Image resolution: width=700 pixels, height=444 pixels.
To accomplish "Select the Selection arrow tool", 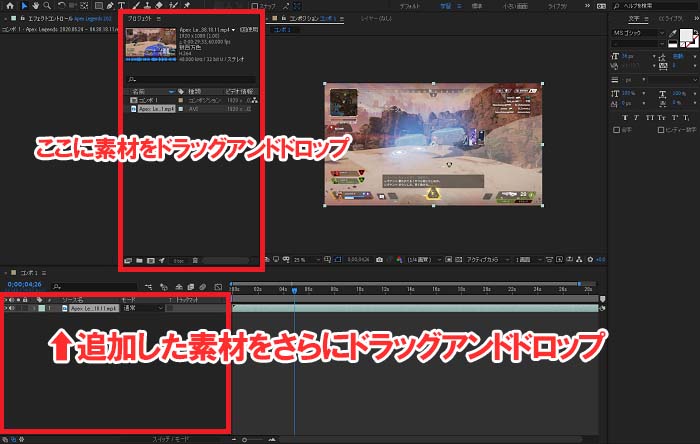I will point(24,6).
